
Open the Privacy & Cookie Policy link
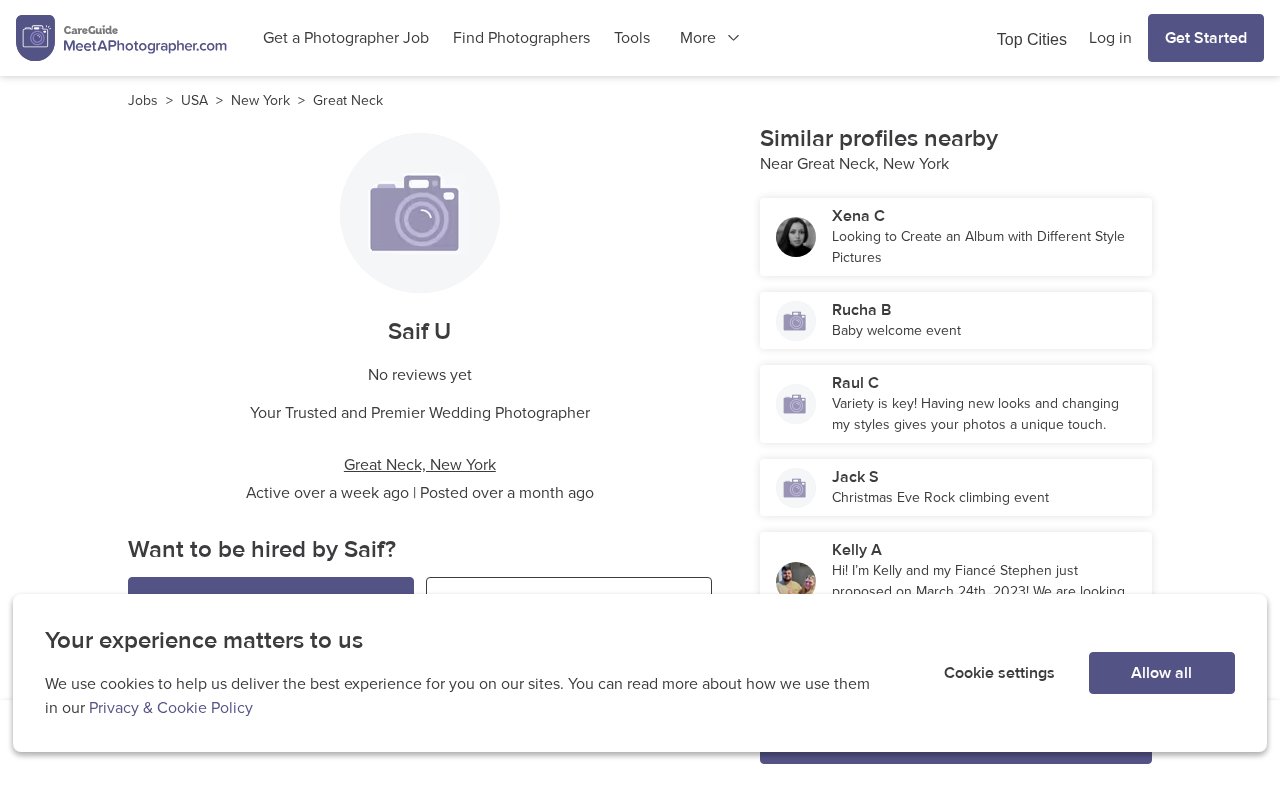point(171,708)
